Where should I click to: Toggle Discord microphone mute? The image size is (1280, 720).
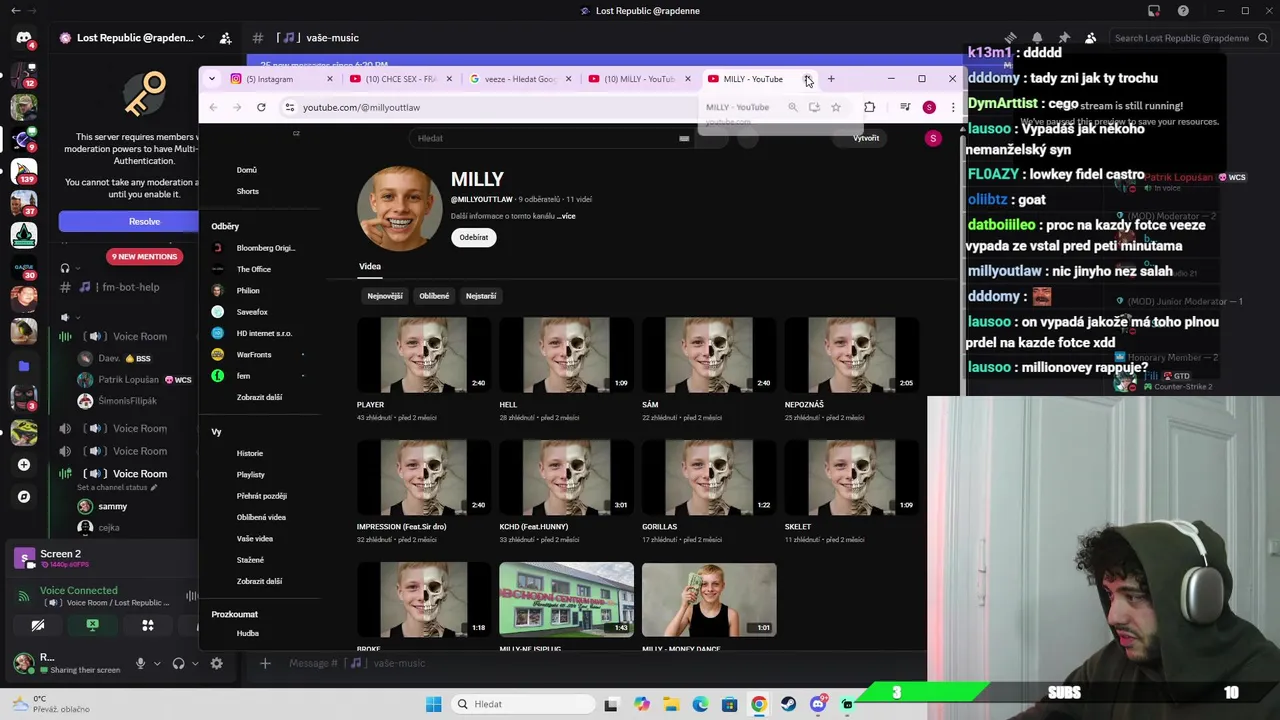(x=140, y=663)
